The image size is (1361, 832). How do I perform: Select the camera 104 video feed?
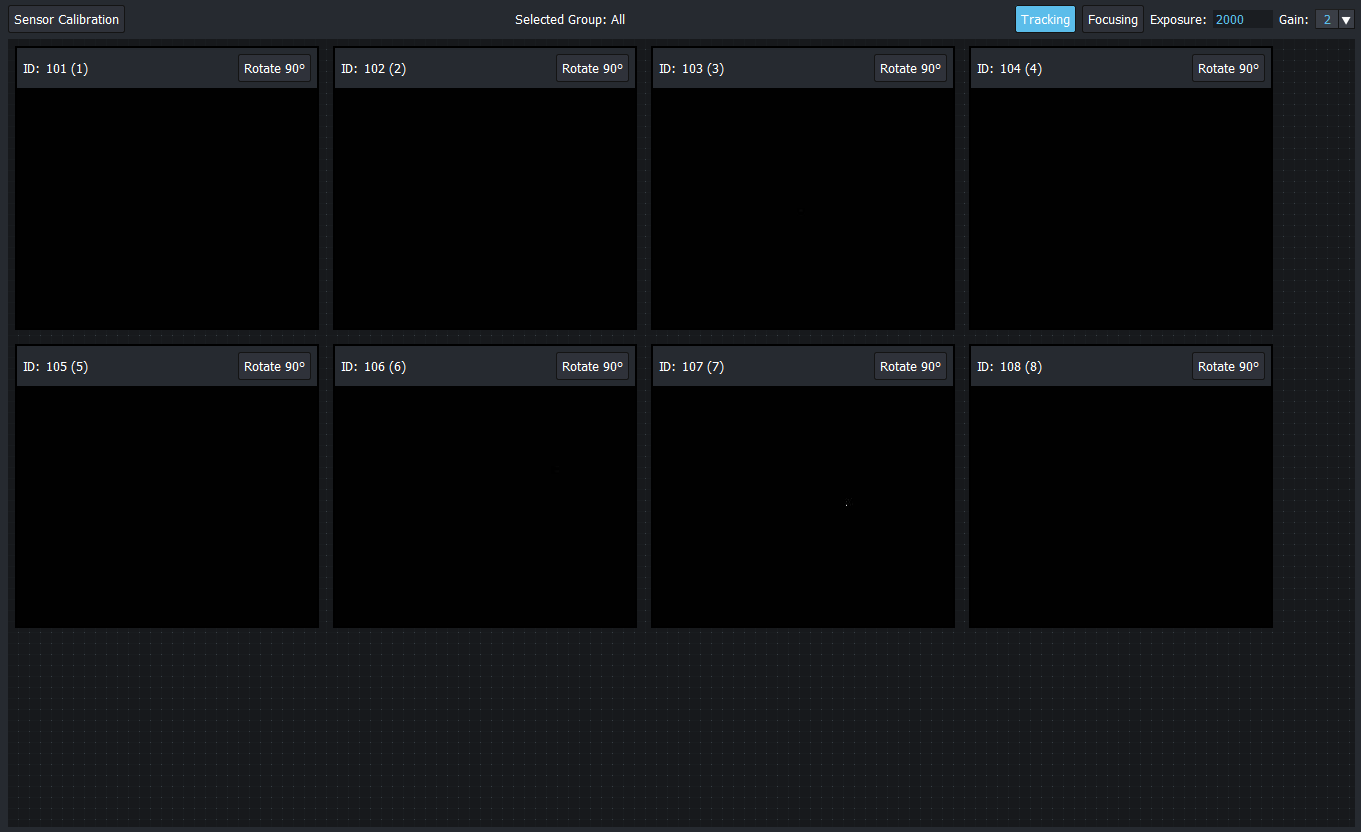click(x=1120, y=207)
